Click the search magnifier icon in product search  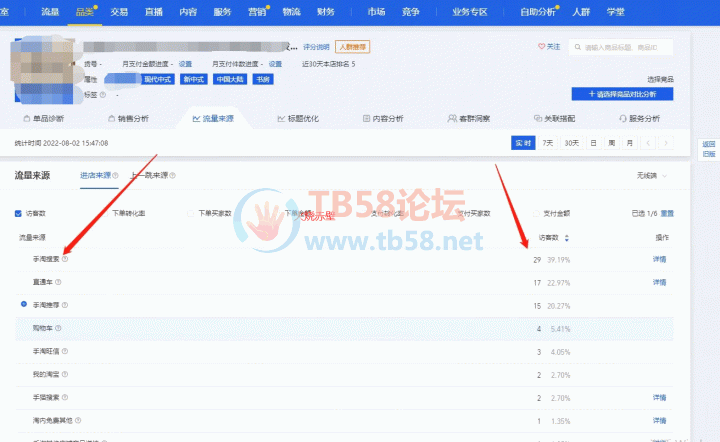tap(575, 47)
